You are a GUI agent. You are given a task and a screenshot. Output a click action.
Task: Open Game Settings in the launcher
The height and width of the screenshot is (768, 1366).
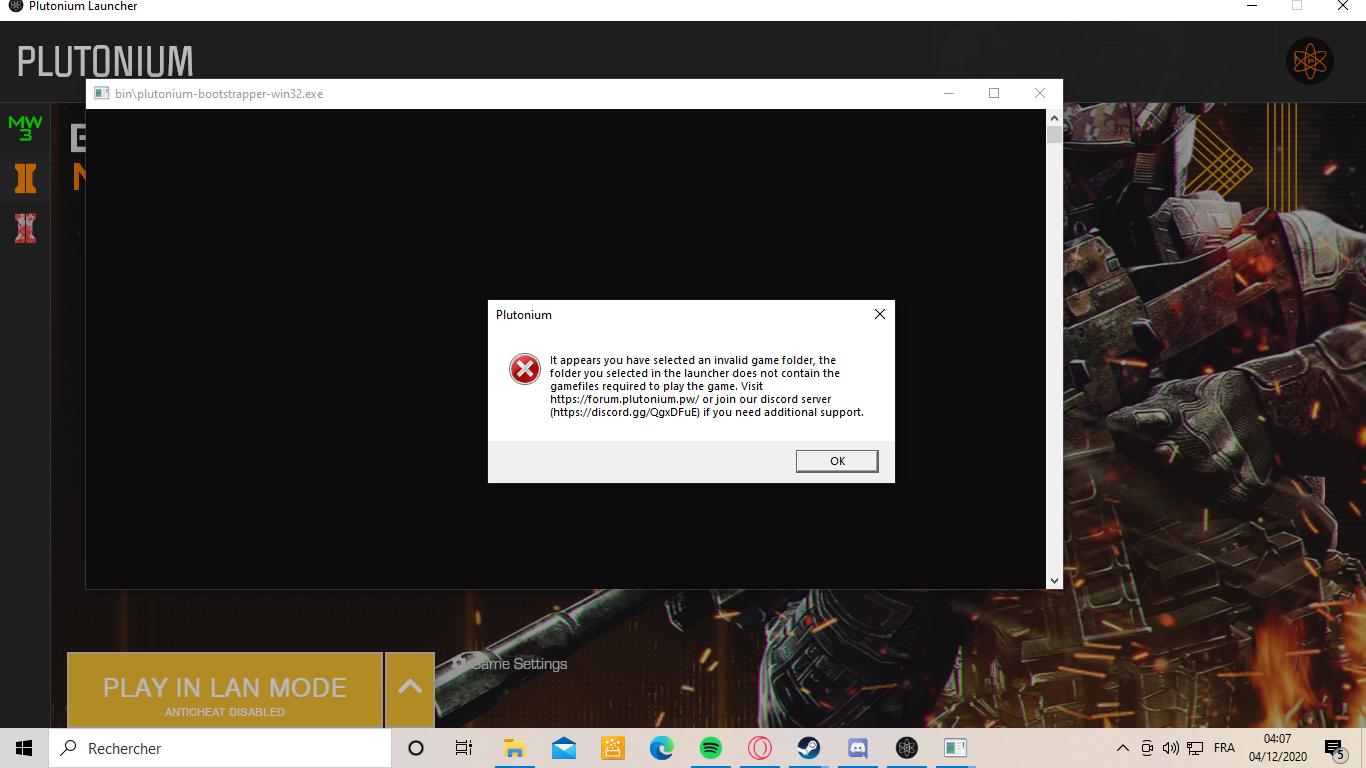[x=509, y=663]
